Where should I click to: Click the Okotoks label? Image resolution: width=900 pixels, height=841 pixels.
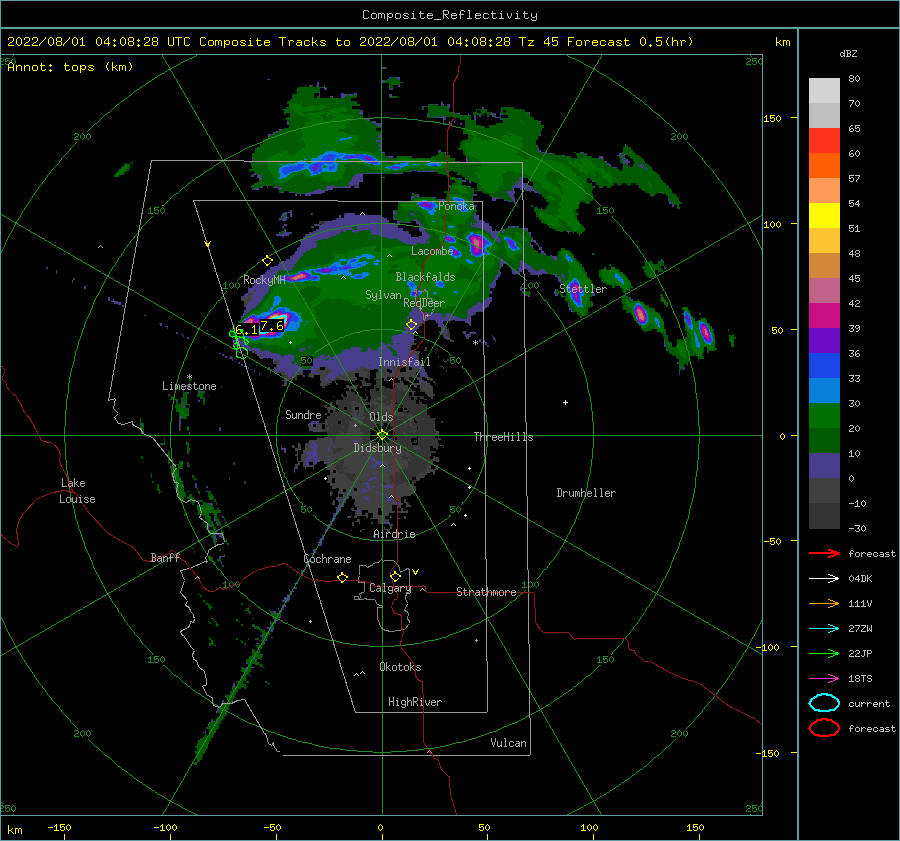[x=400, y=667]
